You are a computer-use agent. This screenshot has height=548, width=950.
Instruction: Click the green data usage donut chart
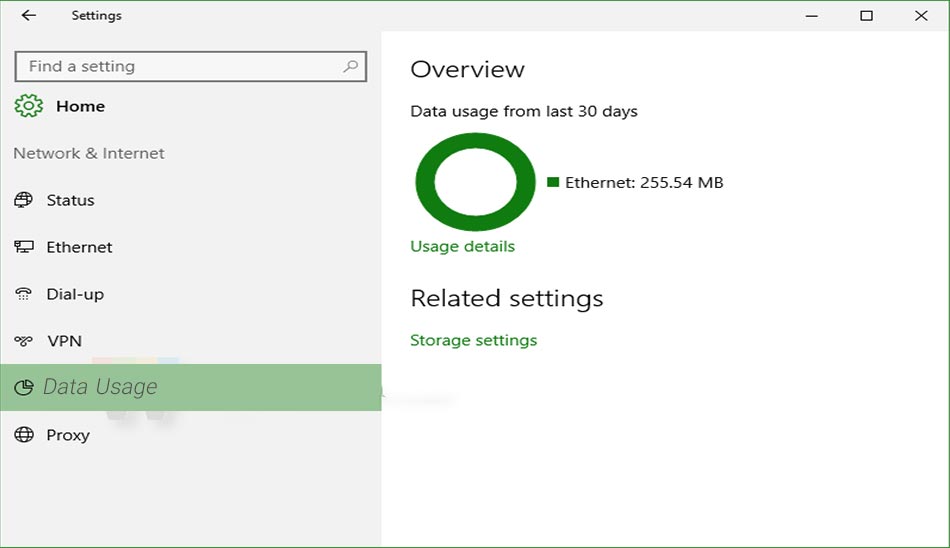pyautogui.click(x=476, y=182)
